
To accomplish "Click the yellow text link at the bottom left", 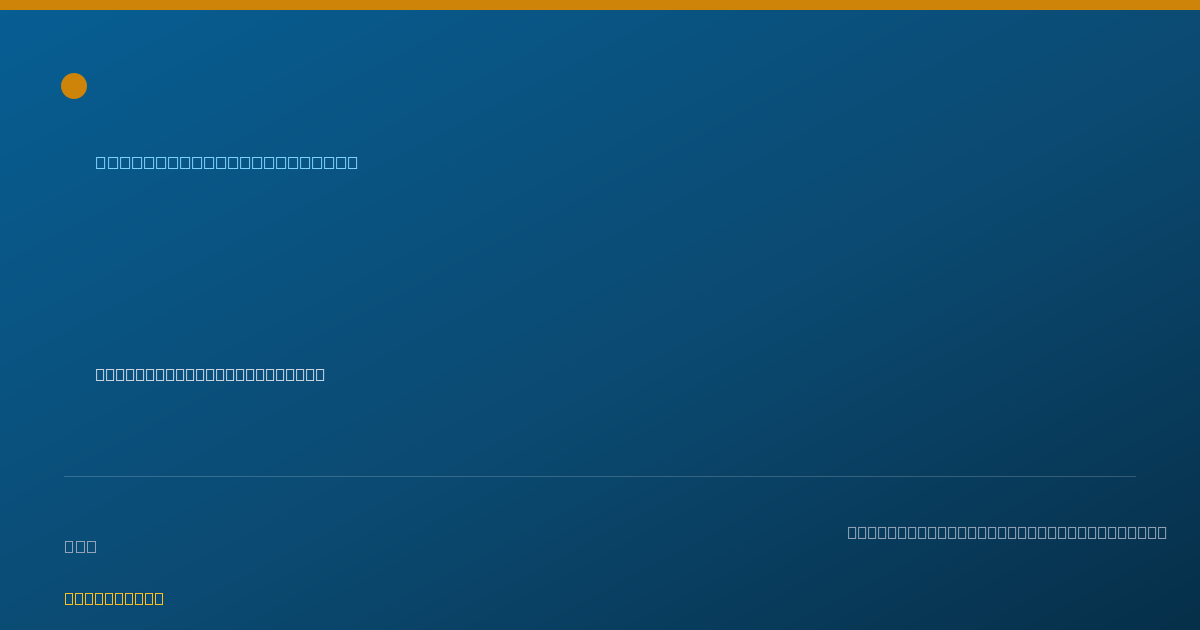I will click(114, 598).
